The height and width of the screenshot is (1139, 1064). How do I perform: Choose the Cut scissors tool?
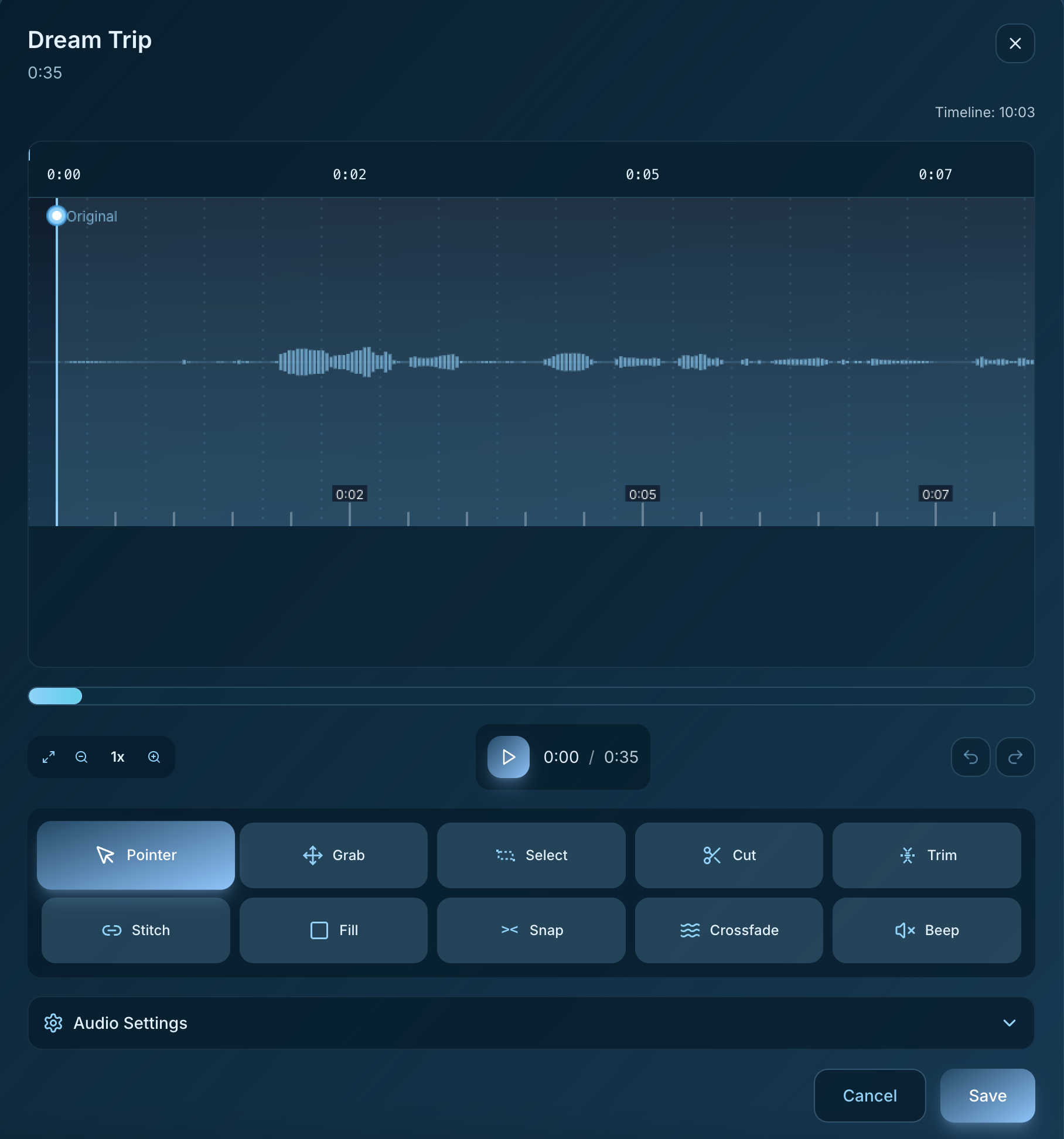pos(729,855)
